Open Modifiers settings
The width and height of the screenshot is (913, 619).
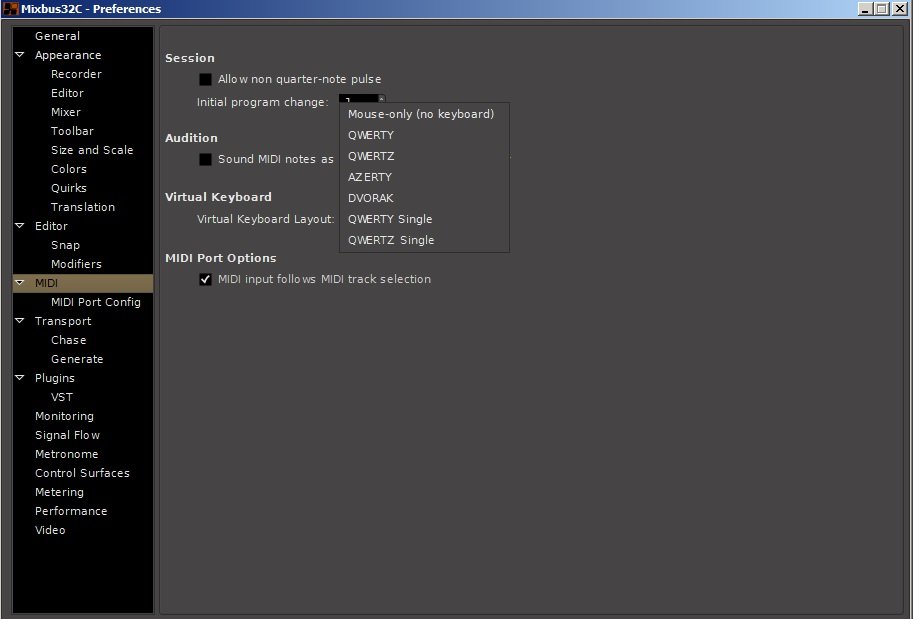point(76,264)
